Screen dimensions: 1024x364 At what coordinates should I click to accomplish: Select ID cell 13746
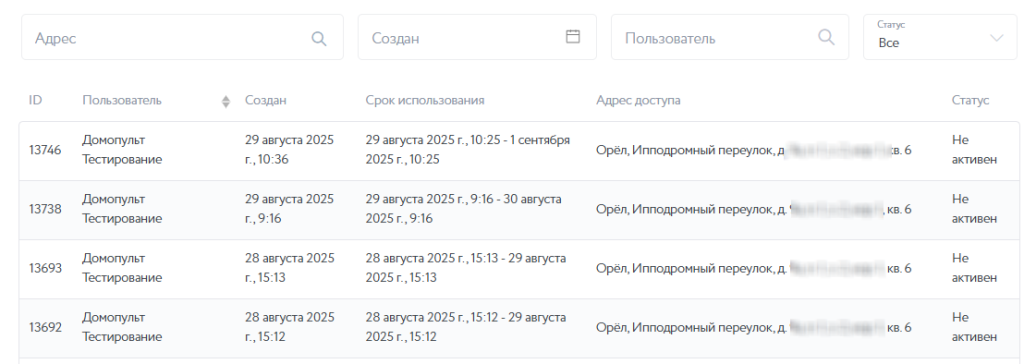(x=45, y=150)
